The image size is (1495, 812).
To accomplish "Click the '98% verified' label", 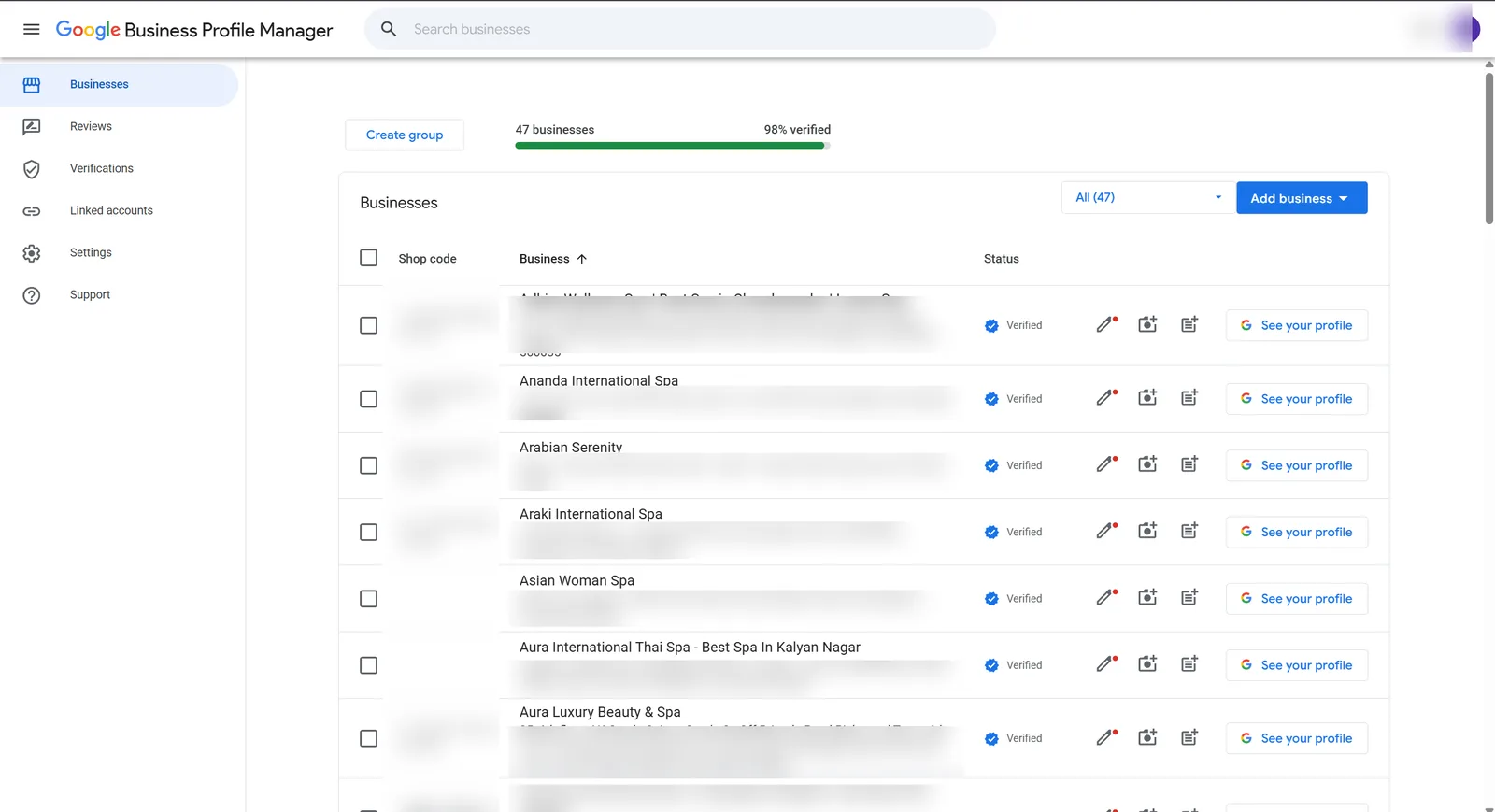I will 797,130.
